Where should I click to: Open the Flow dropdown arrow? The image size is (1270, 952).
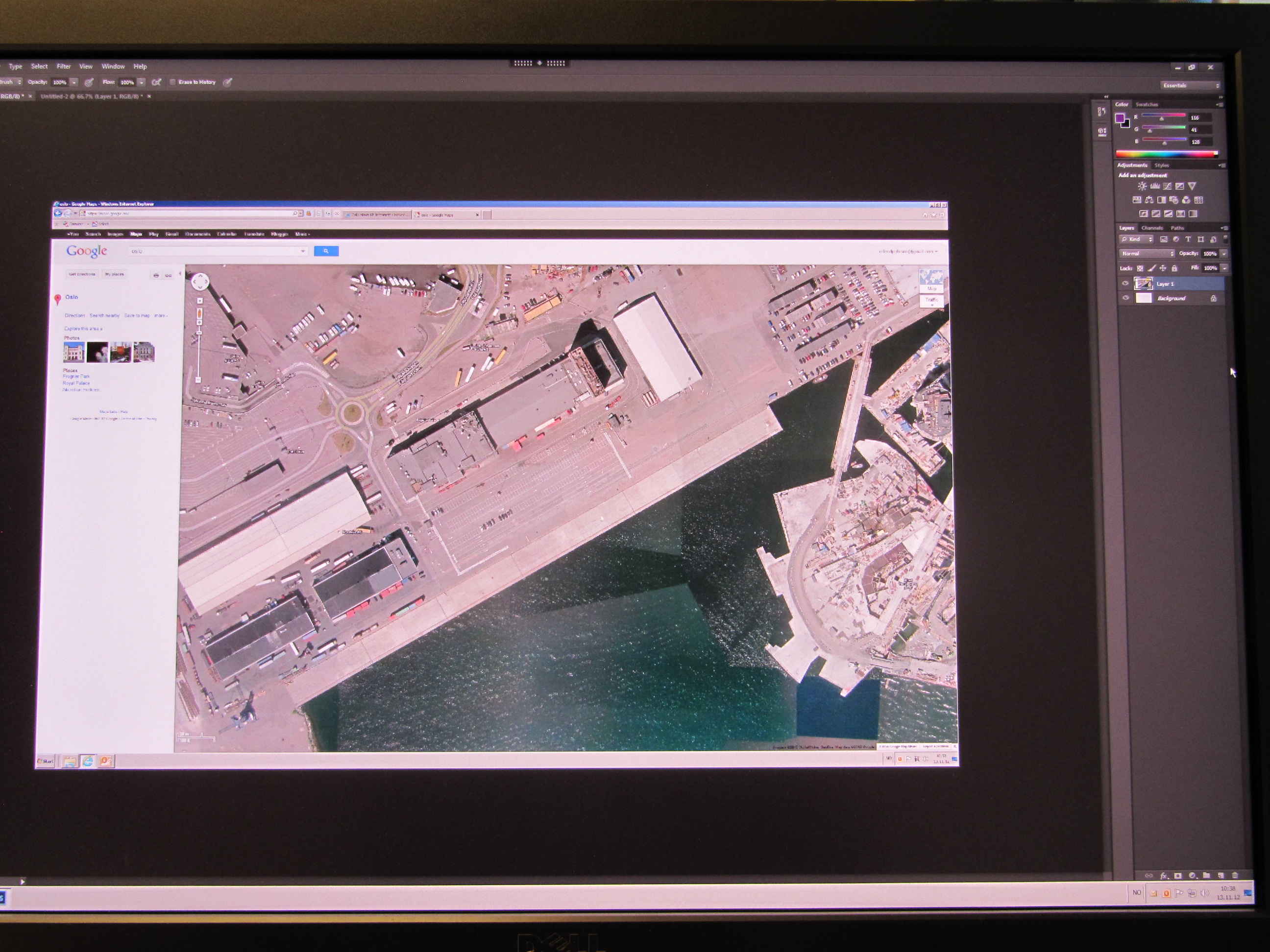(142, 83)
